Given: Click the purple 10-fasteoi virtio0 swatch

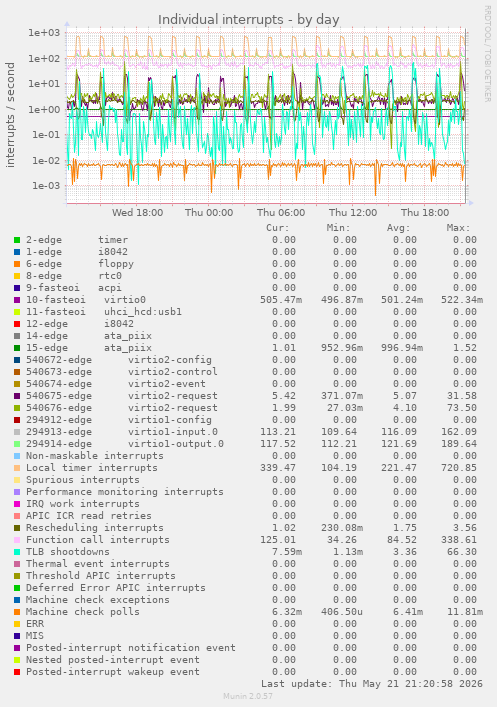Looking at the screenshot, I should (x=17, y=300).
